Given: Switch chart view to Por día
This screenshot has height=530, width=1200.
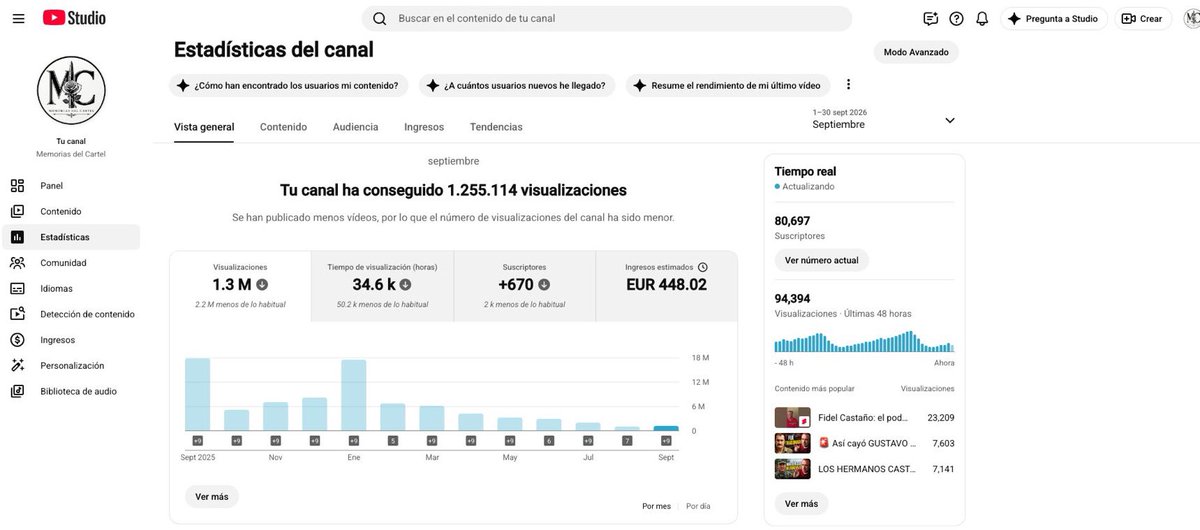Looking at the screenshot, I should (x=698, y=506).
